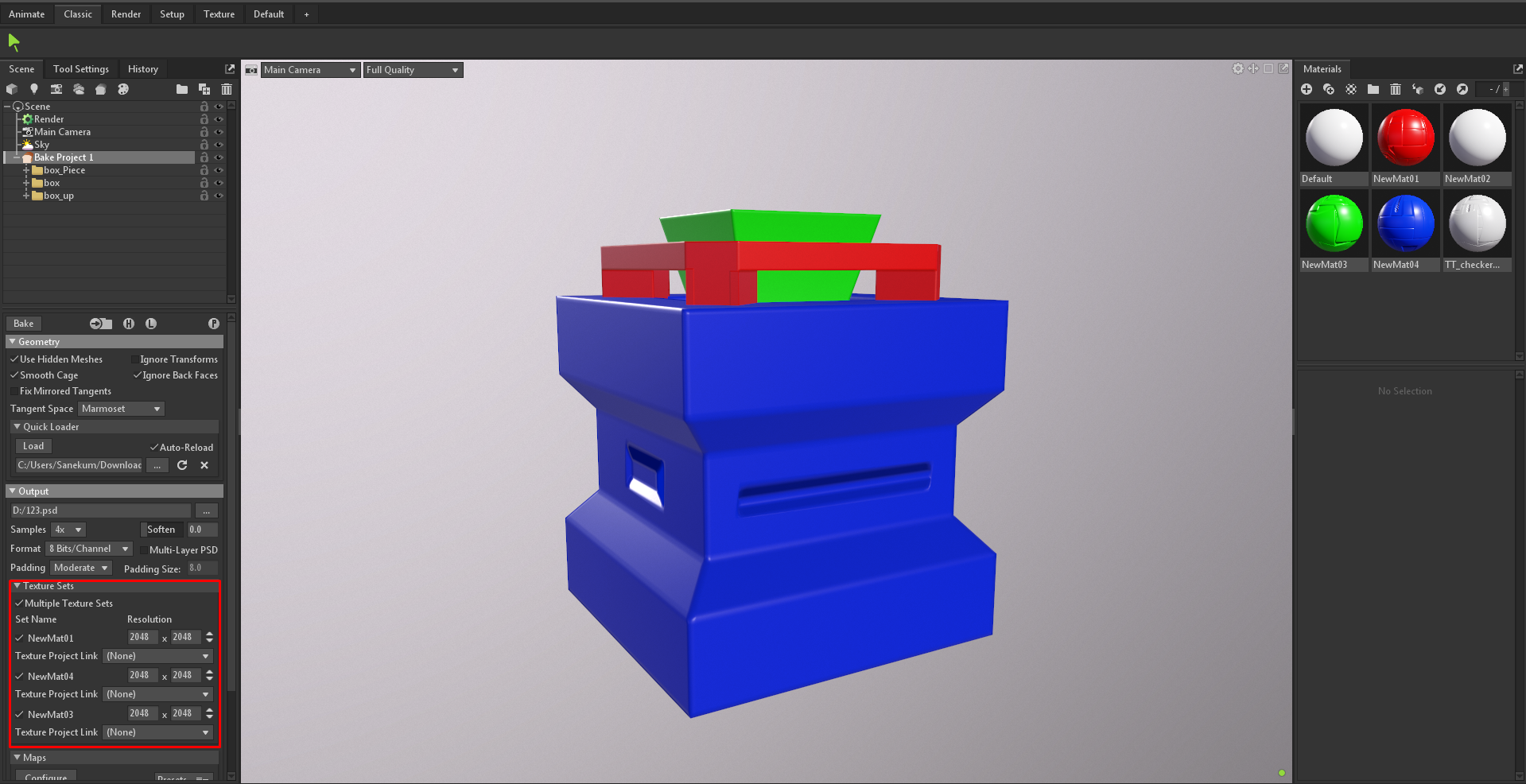
Task: Click the reload icon in Quick Loader
Action: [182, 465]
